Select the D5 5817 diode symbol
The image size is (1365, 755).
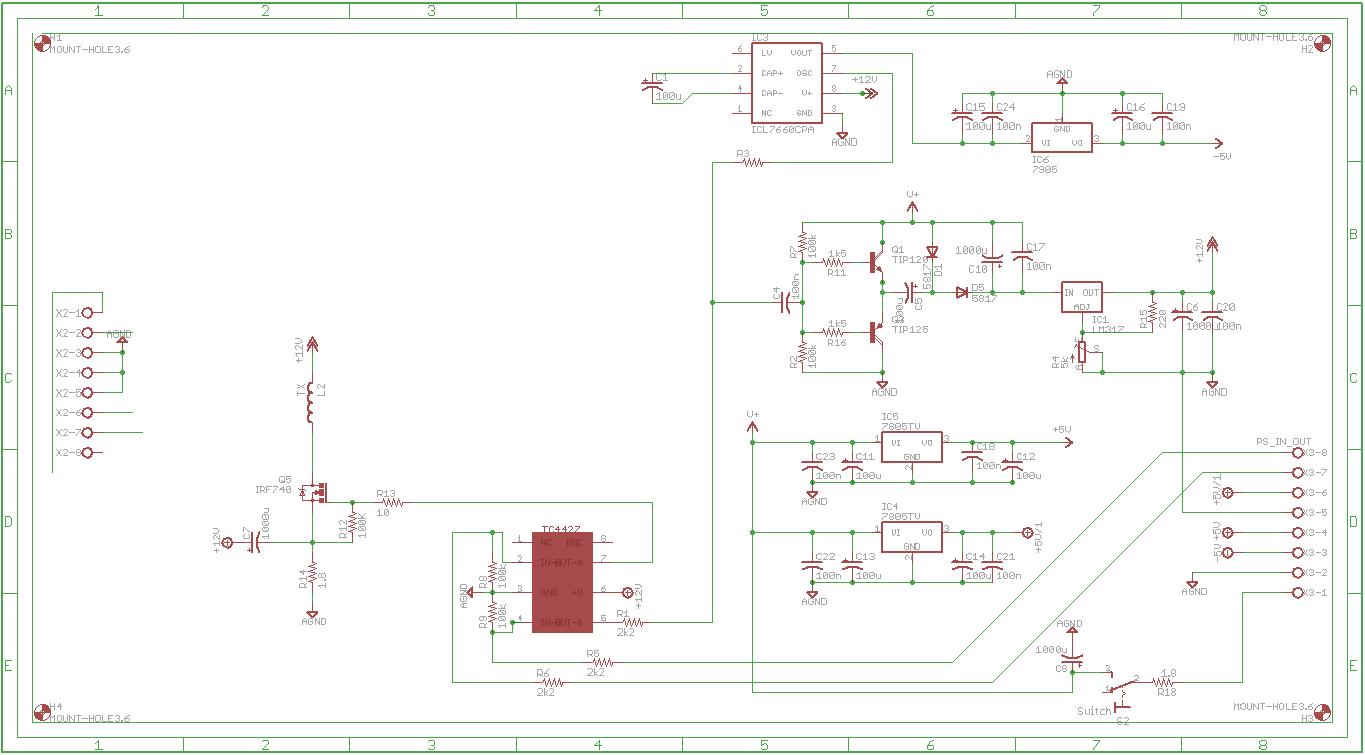click(962, 292)
